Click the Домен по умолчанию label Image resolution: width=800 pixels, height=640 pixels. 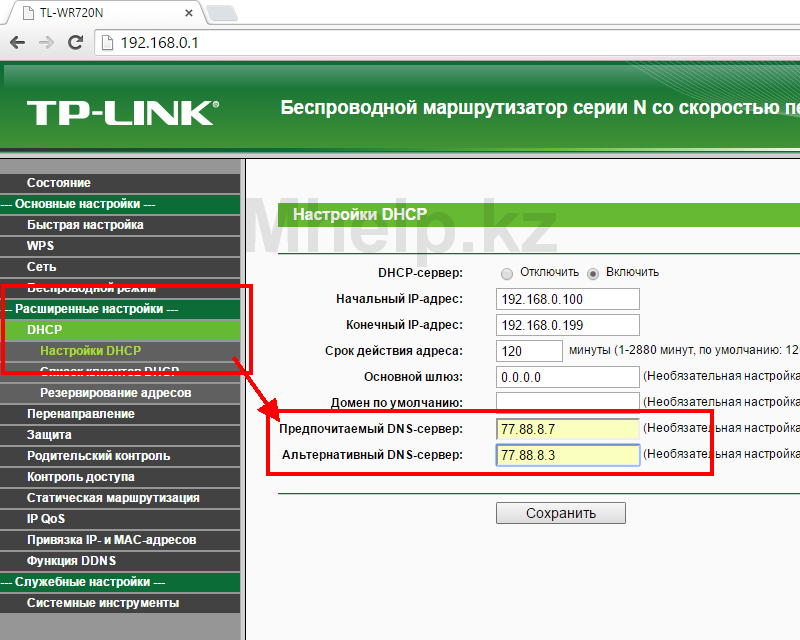396,403
